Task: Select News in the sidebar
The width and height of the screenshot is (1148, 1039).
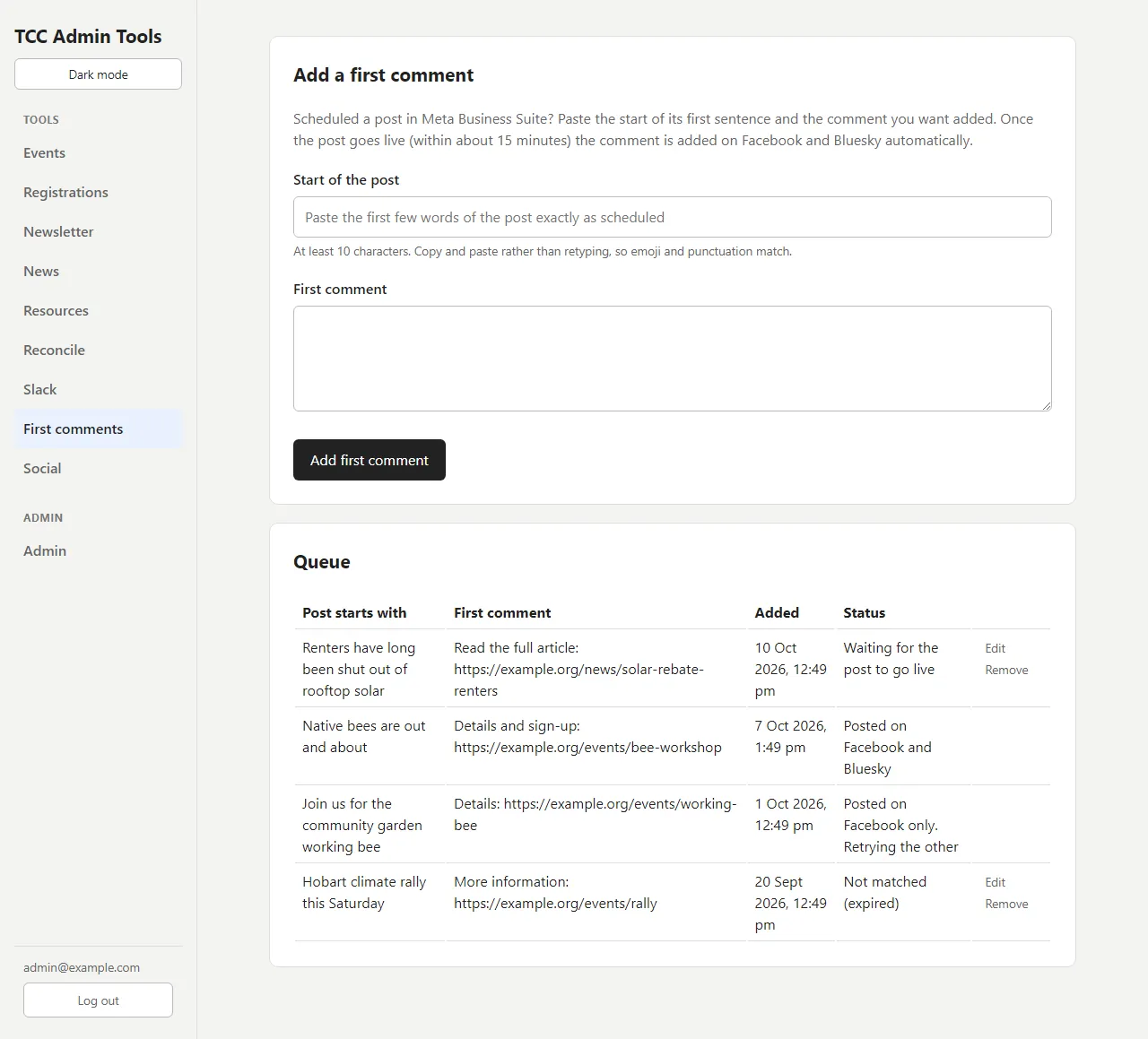Action: [x=98, y=272]
